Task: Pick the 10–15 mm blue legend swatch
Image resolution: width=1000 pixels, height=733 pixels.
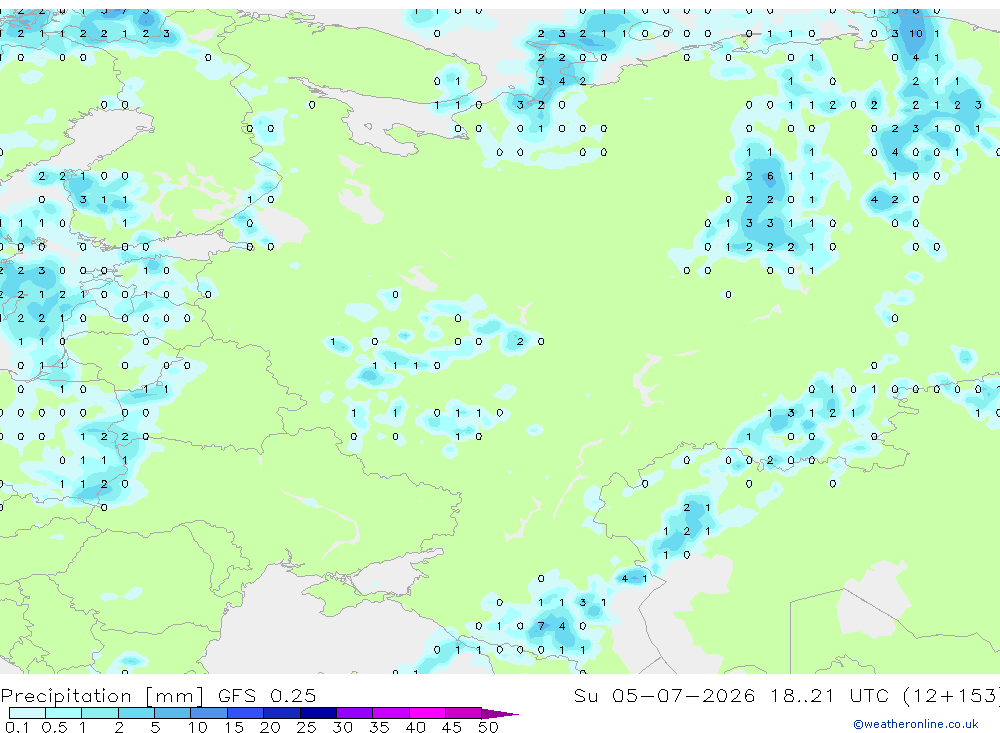Action: point(209,713)
